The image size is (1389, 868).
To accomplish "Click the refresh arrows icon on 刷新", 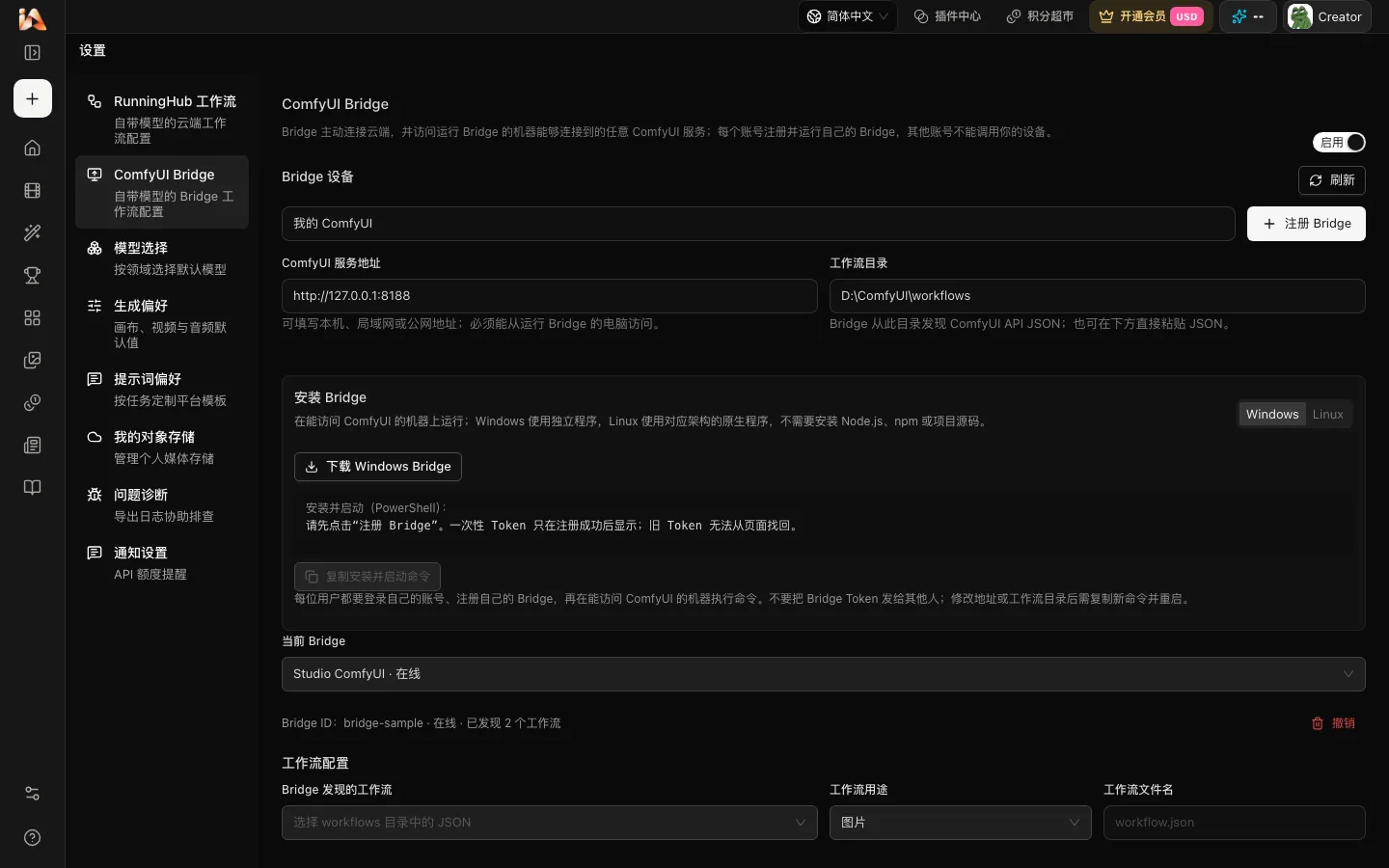I will click(x=1316, y=180).
